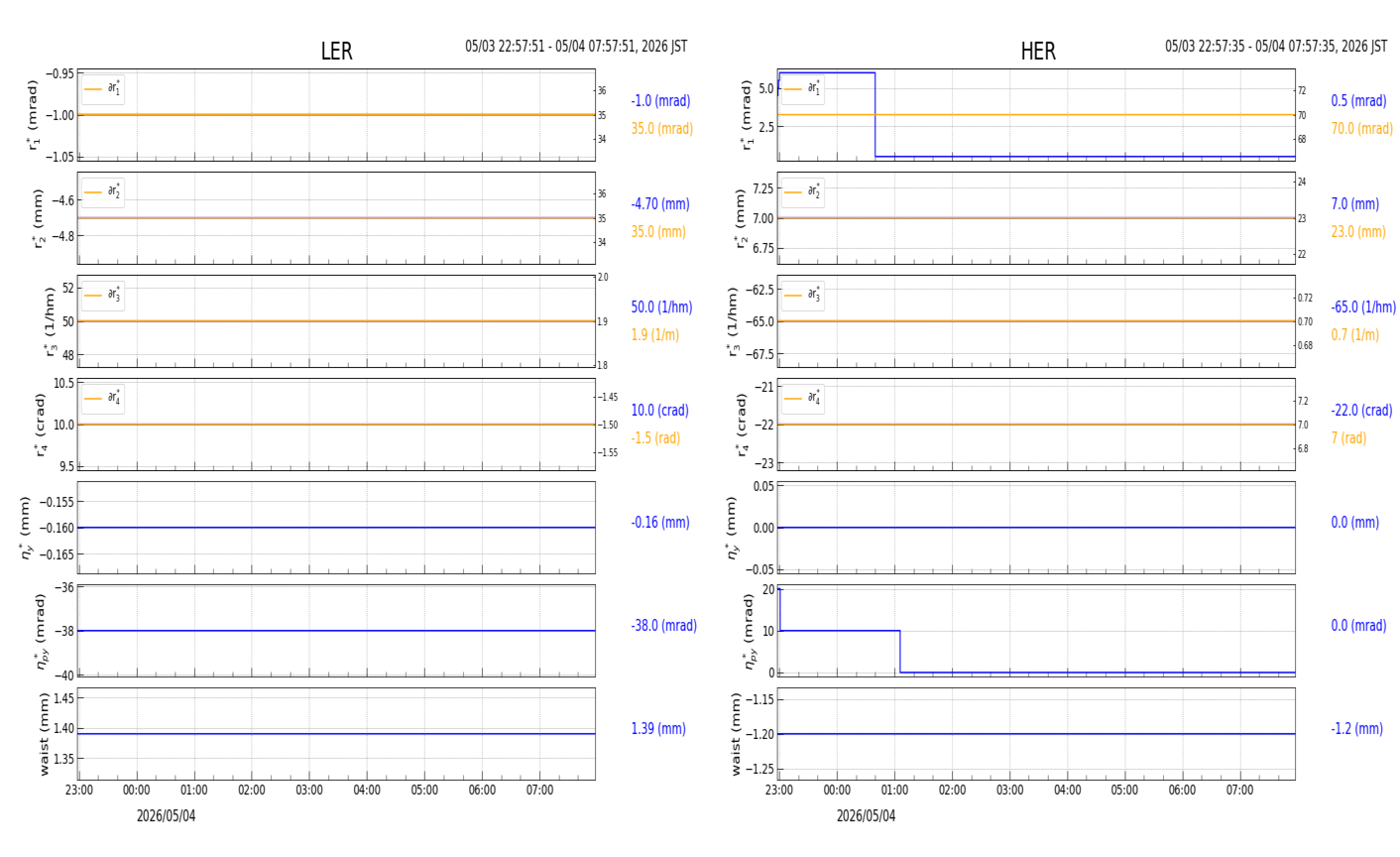Viewport: 1400px width, 857px height.
Task: Click HER value 0.5 (mrad)
Action: pyautogui.click(x=1359, y=101)
